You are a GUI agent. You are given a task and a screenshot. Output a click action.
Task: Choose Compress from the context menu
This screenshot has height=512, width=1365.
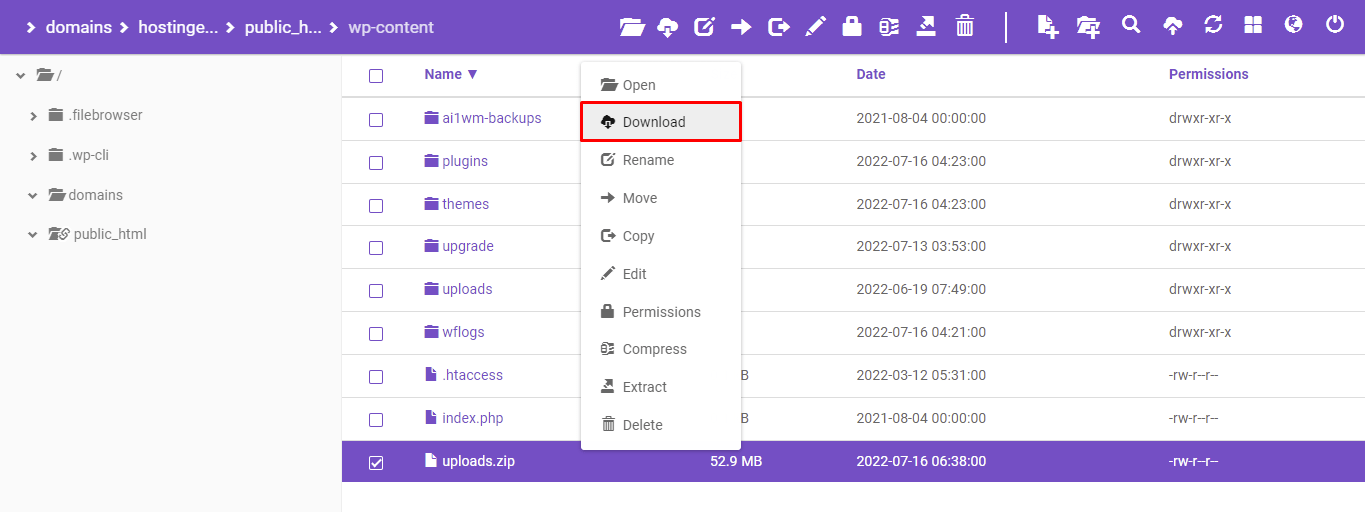[x=661, y=349]
